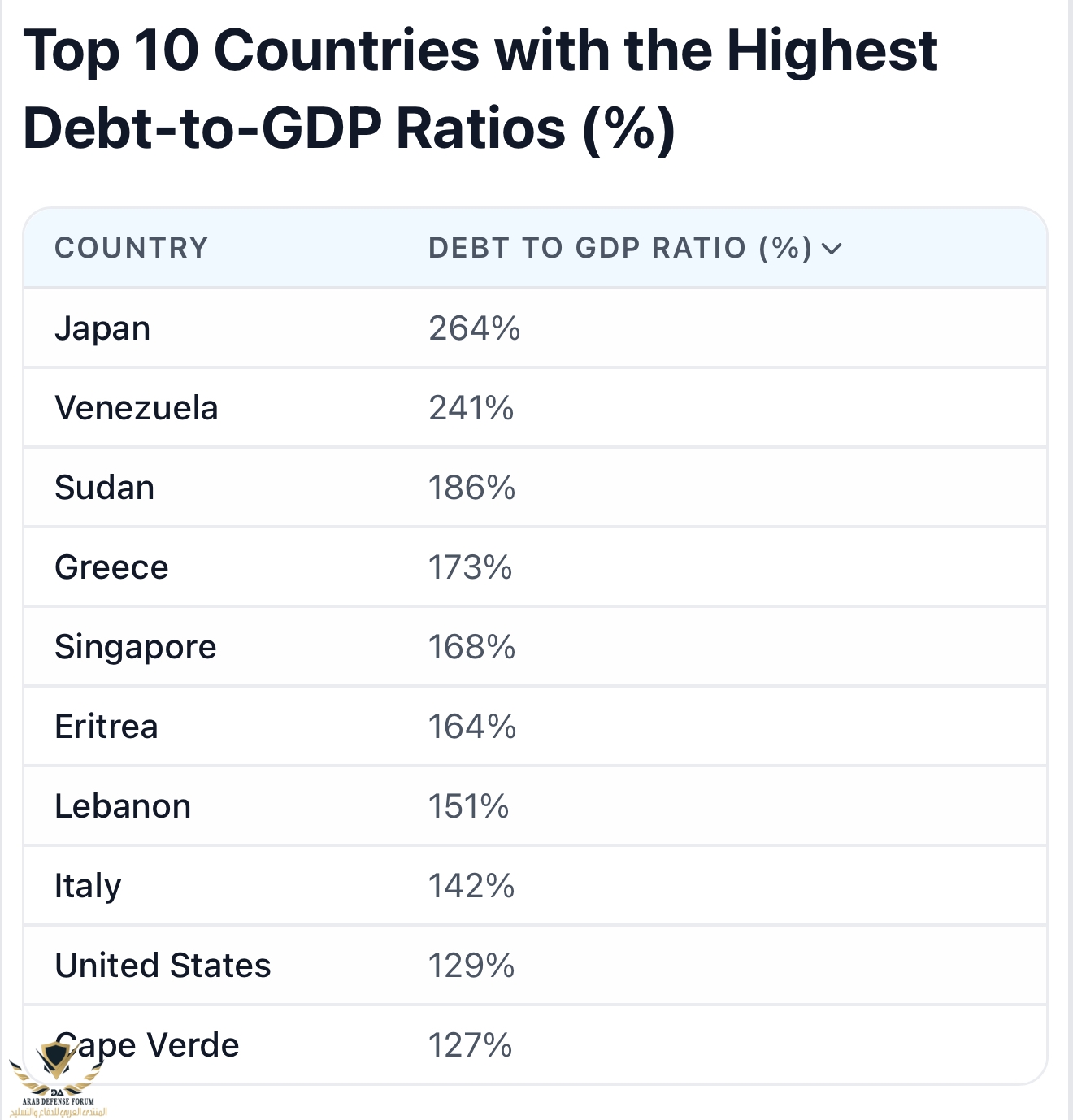Click the COUNTRY column header
Viewport: 1073px width, 1120px height.
pyautogui.click(x=132, y=248)
